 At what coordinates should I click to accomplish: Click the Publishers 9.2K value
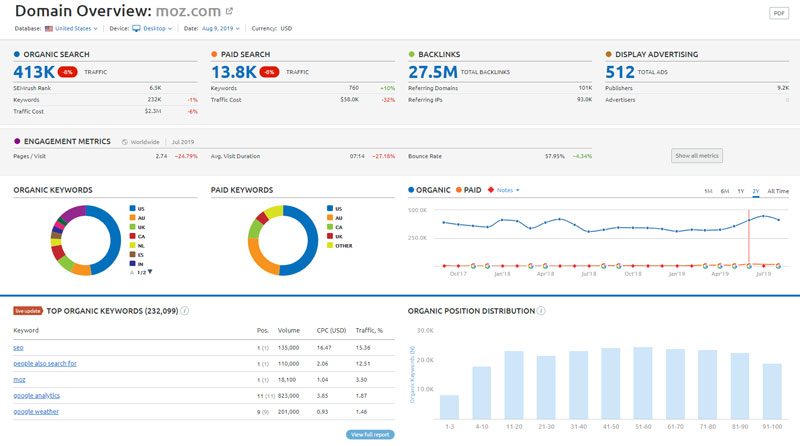pos(783,88)
